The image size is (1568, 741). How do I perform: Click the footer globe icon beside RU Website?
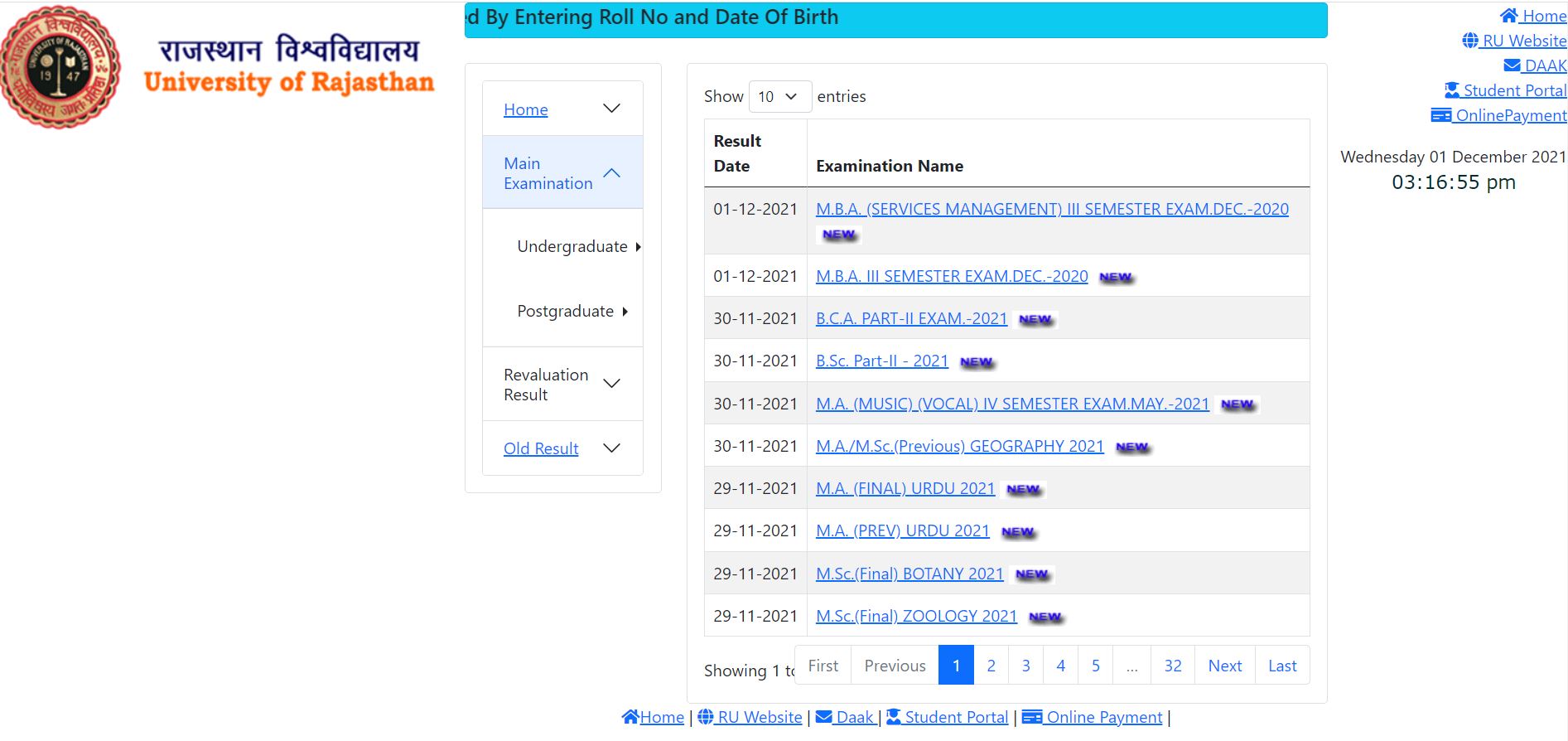coord(706,717)
